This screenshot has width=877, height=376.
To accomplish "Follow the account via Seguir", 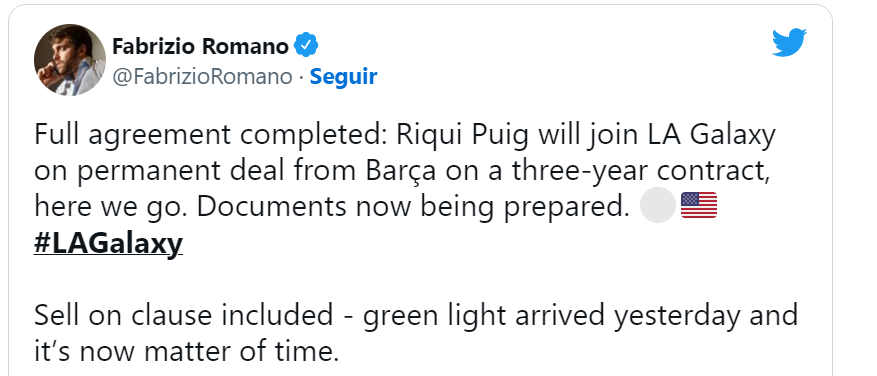I will pyautogui.click(x=343, y=77).
